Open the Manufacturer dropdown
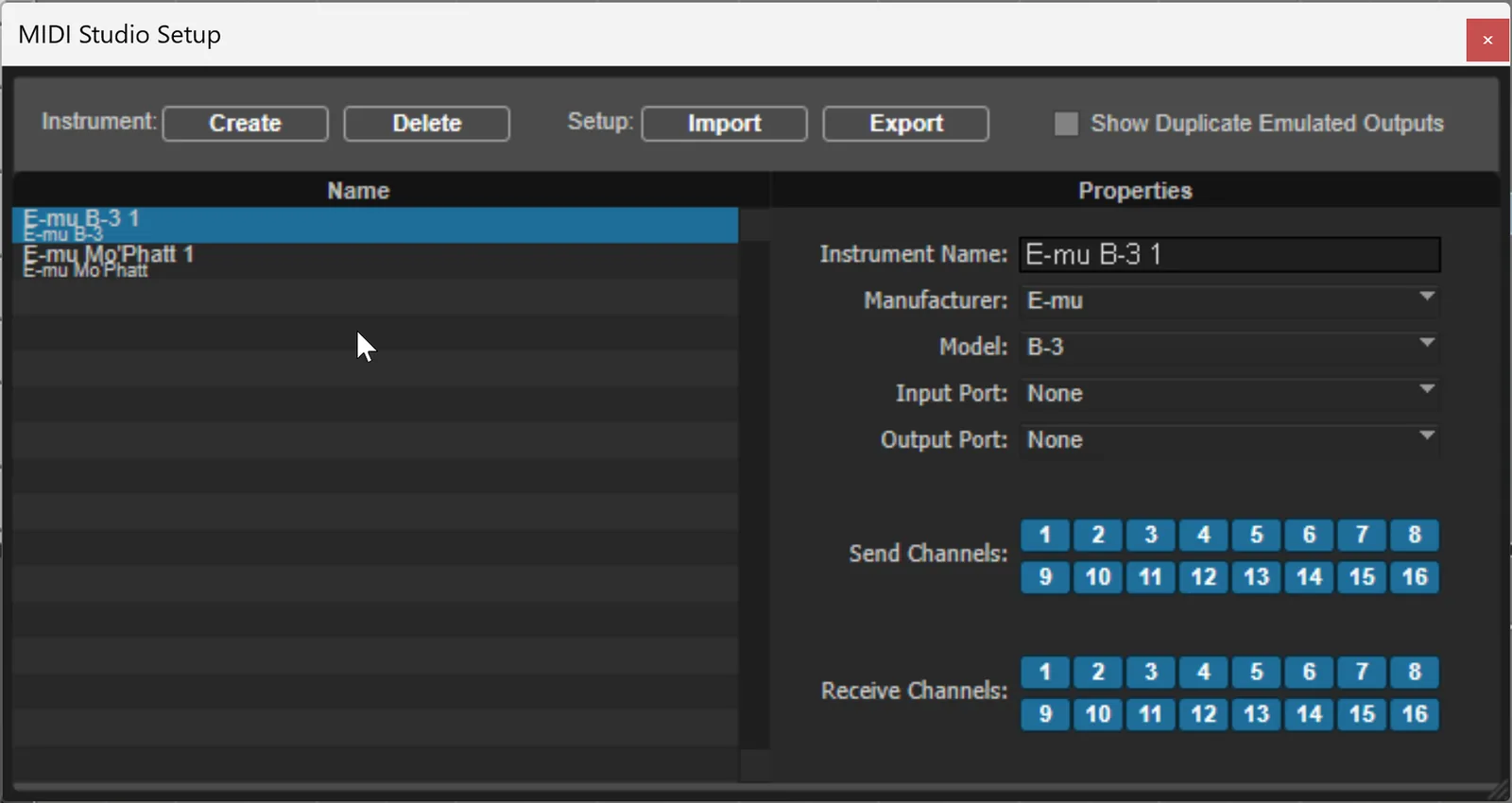Screen dimensions: 1512x803 tap(1229, 300)
